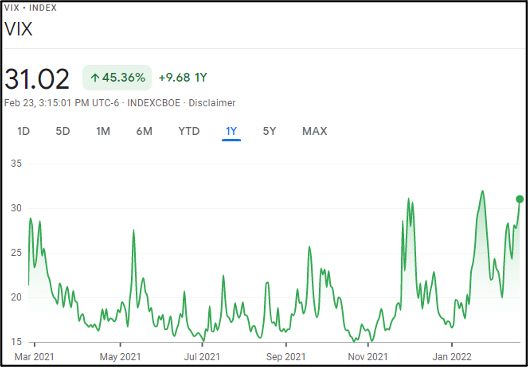
Task: Click the Sep 2021 axis label
Action: coord(286,357)
